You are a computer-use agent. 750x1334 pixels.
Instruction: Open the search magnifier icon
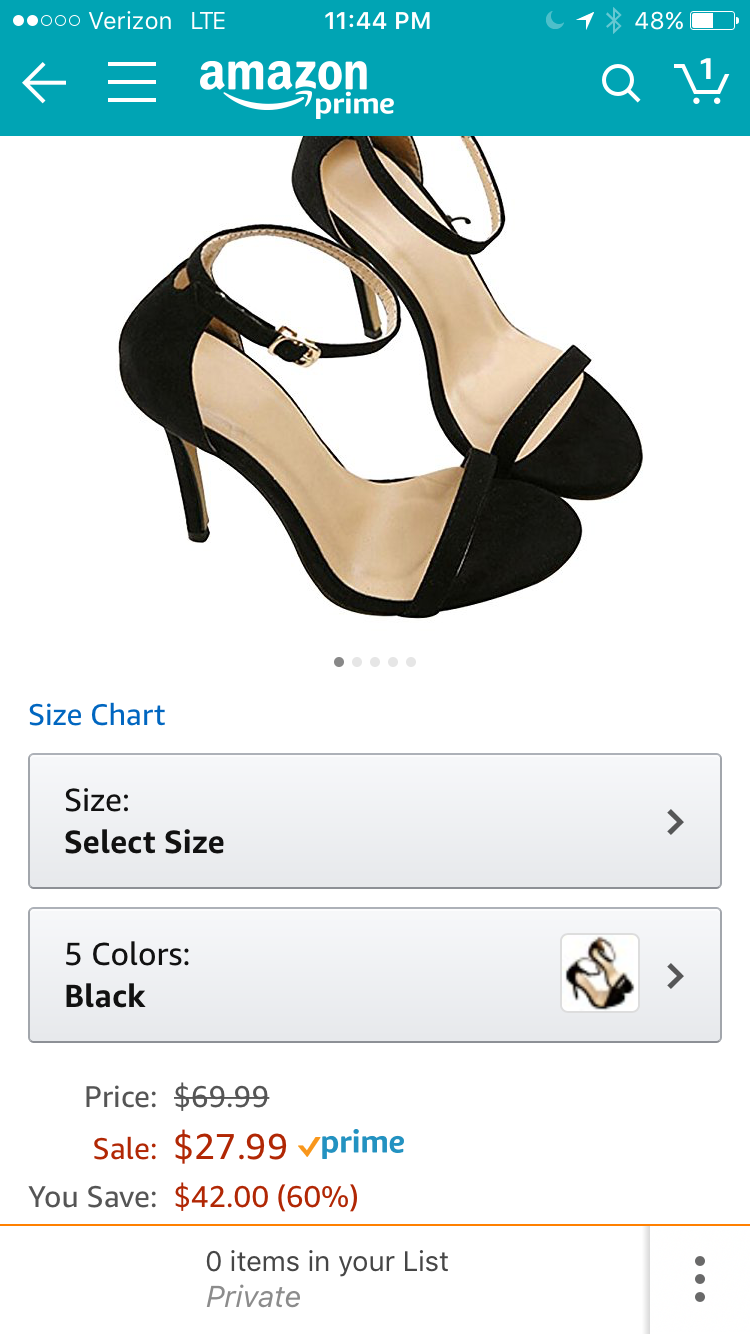tap(620, 84)
